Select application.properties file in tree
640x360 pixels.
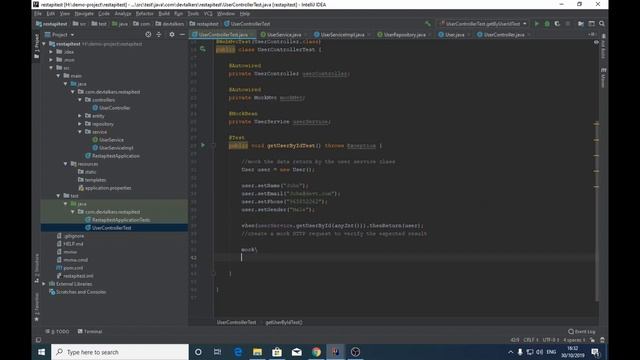pyautogui.click(x=108, y=188)
